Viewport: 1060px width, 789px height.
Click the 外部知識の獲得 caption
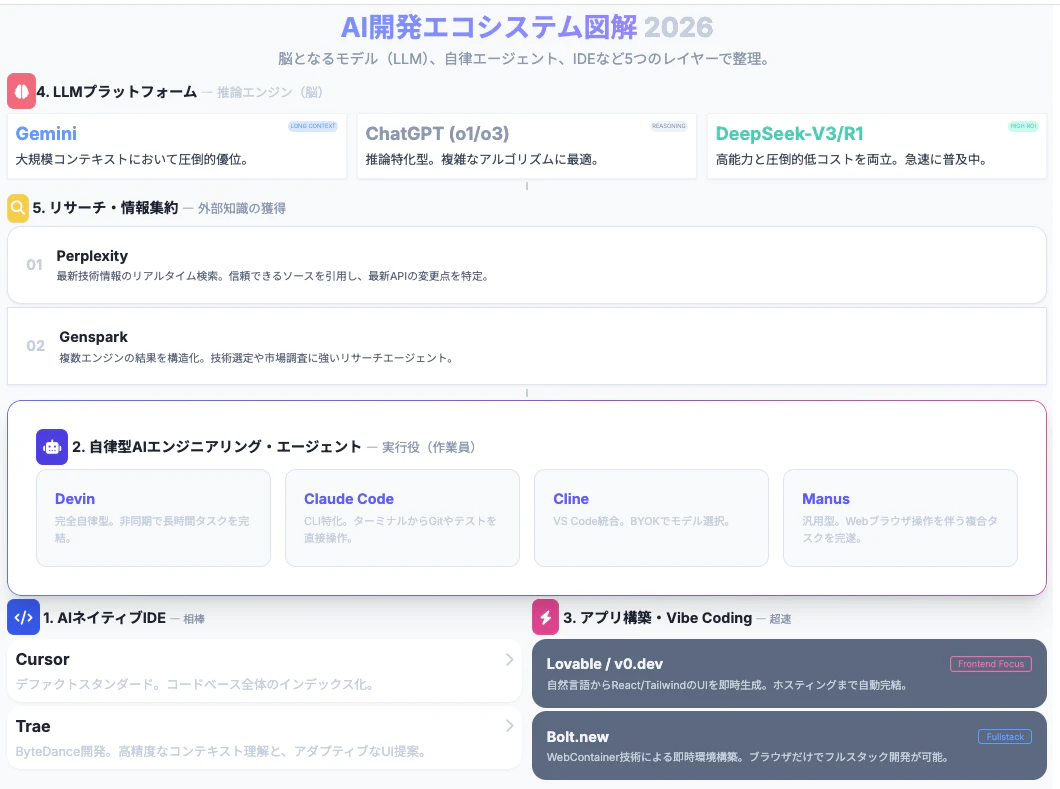[x=241, y=209]
